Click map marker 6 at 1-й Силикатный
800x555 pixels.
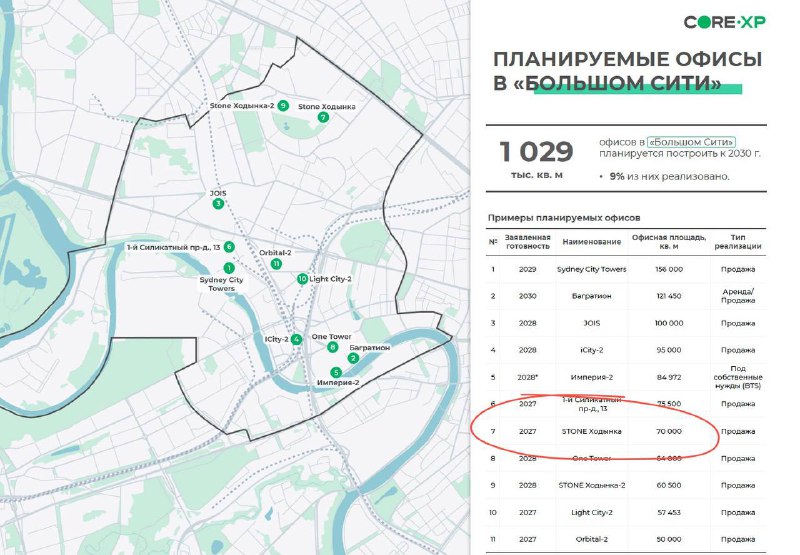[229, 247]
